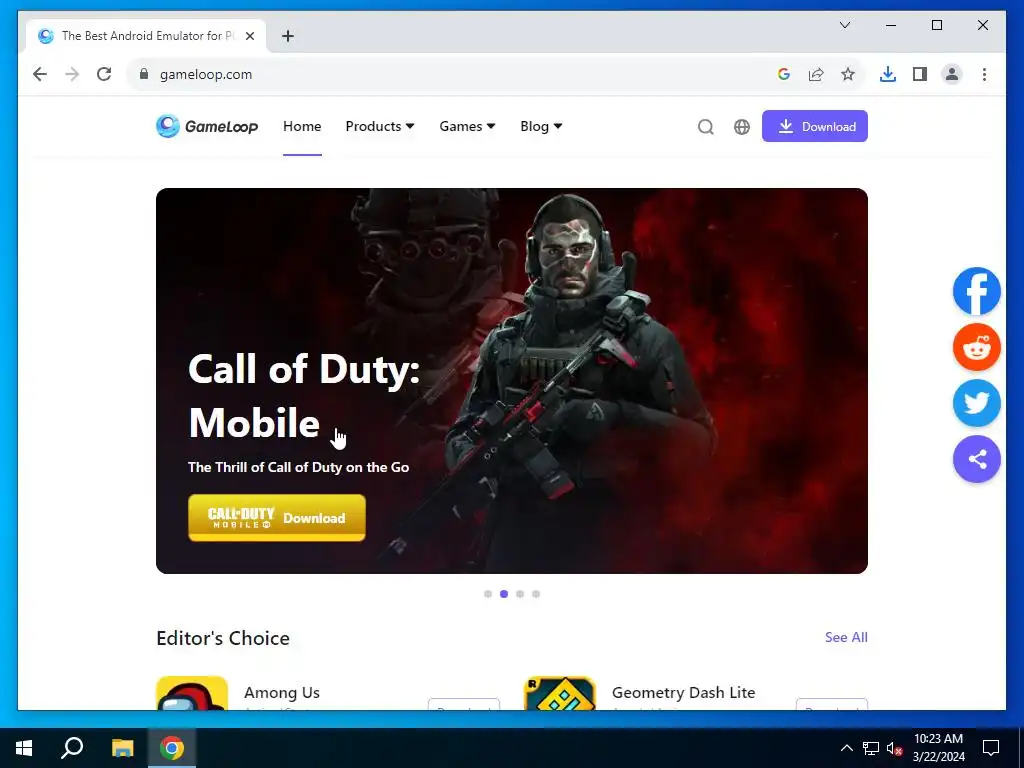The image size is (1024, 768).
Task: Bookmark this tab with the star
Action: click(848, 74)
